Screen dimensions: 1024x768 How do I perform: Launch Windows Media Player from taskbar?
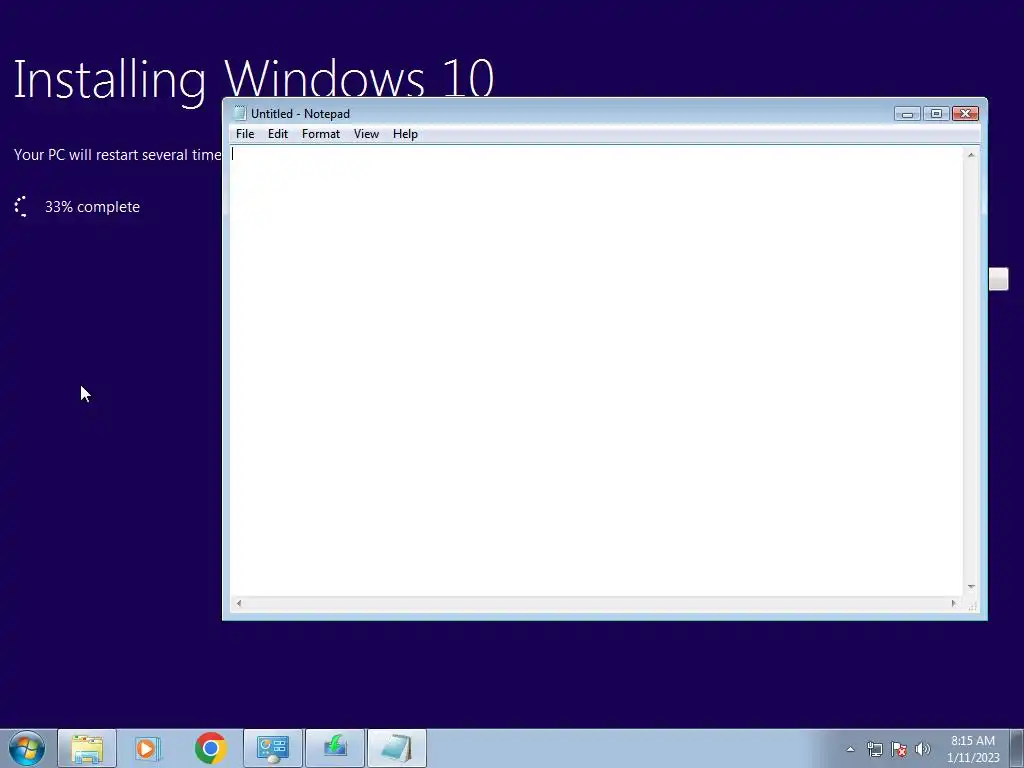coord(148,748)
